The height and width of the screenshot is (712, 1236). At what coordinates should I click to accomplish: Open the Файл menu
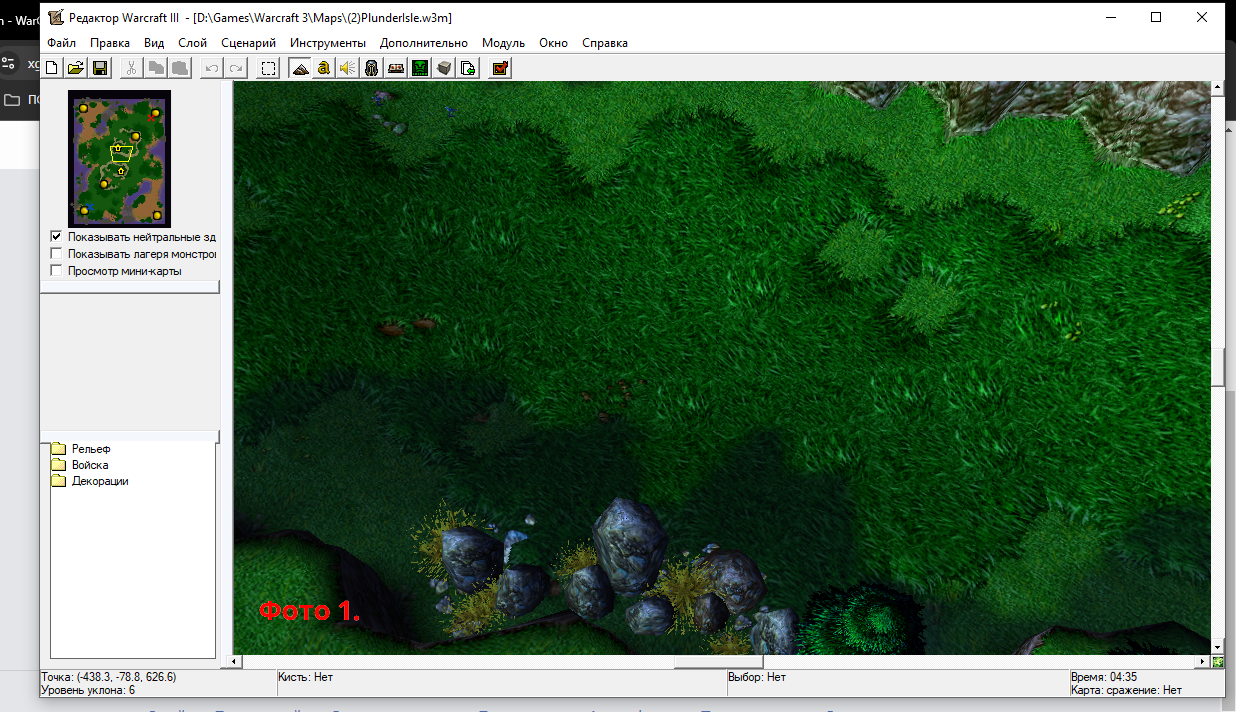(61, 43)
